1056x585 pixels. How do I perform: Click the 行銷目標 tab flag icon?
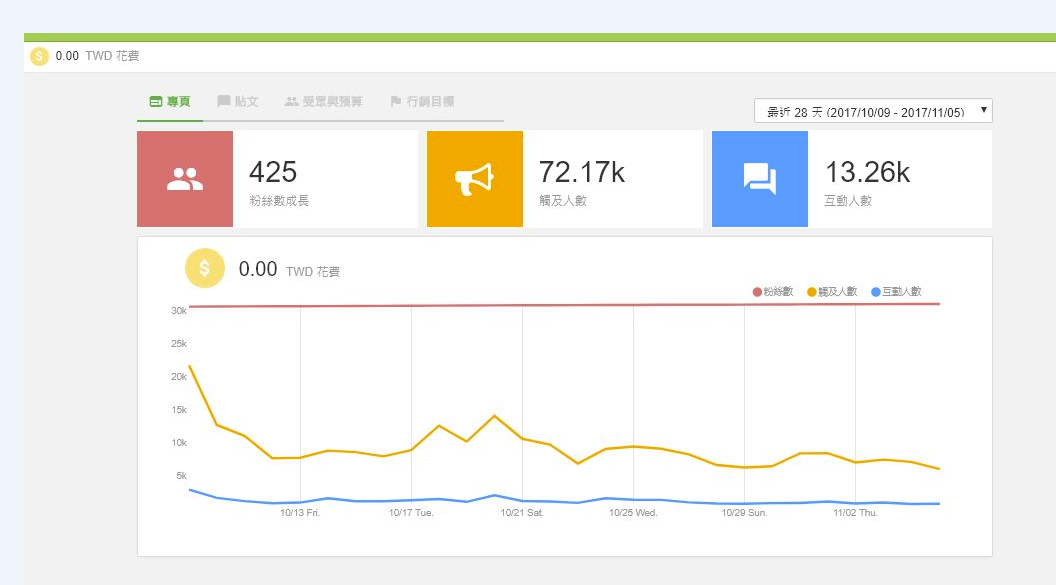396,101
